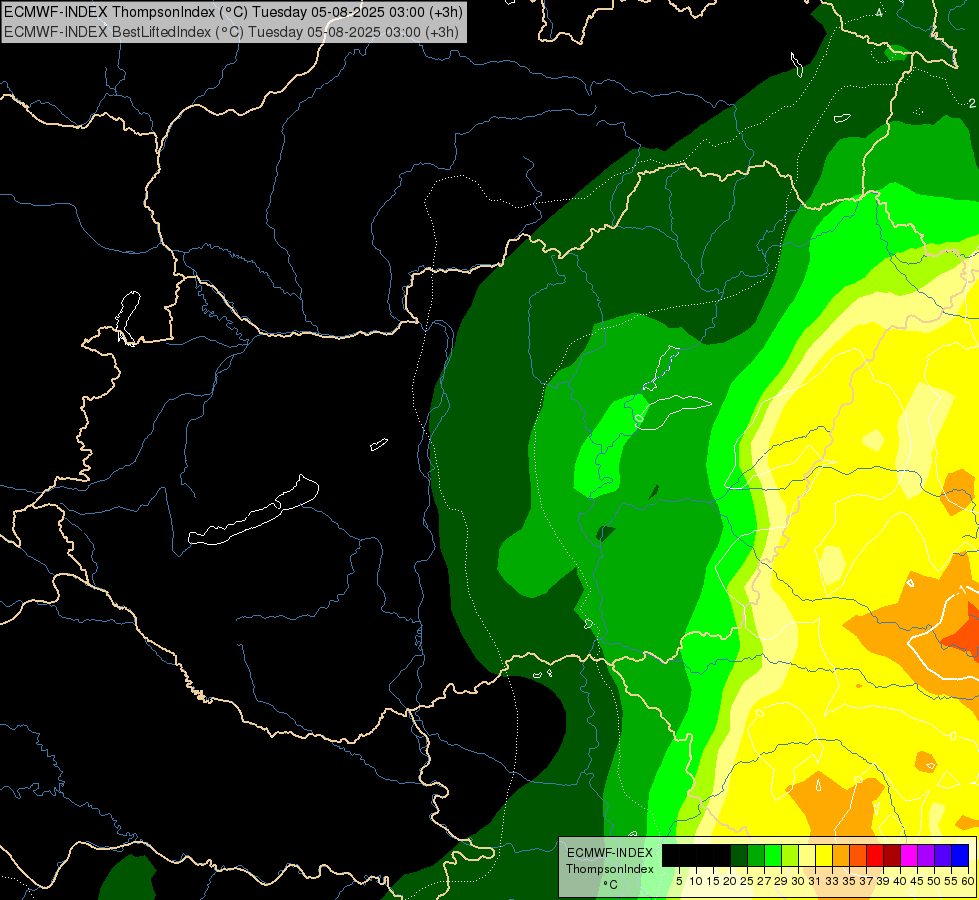Click the legend tick value '55'

click(952, 881)
